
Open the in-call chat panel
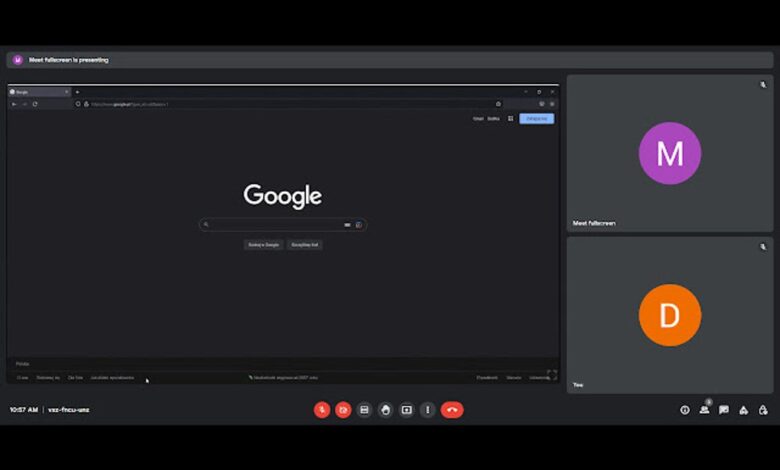click(x=724, y=409)
